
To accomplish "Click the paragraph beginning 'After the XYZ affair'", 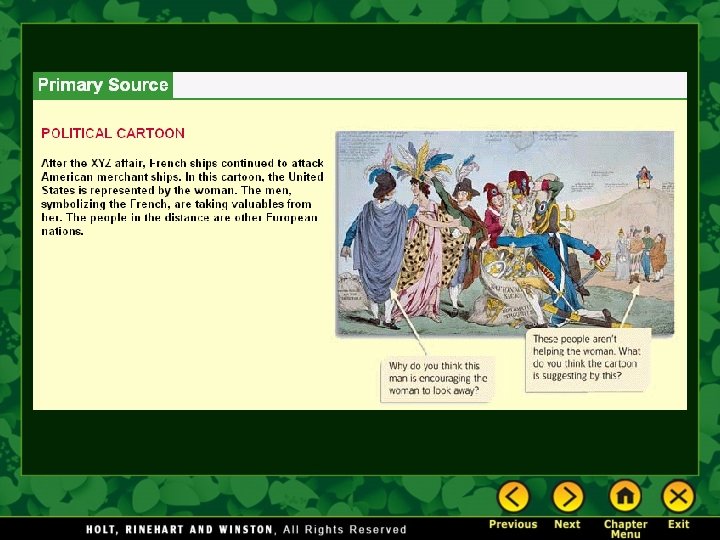I will 182,197.
